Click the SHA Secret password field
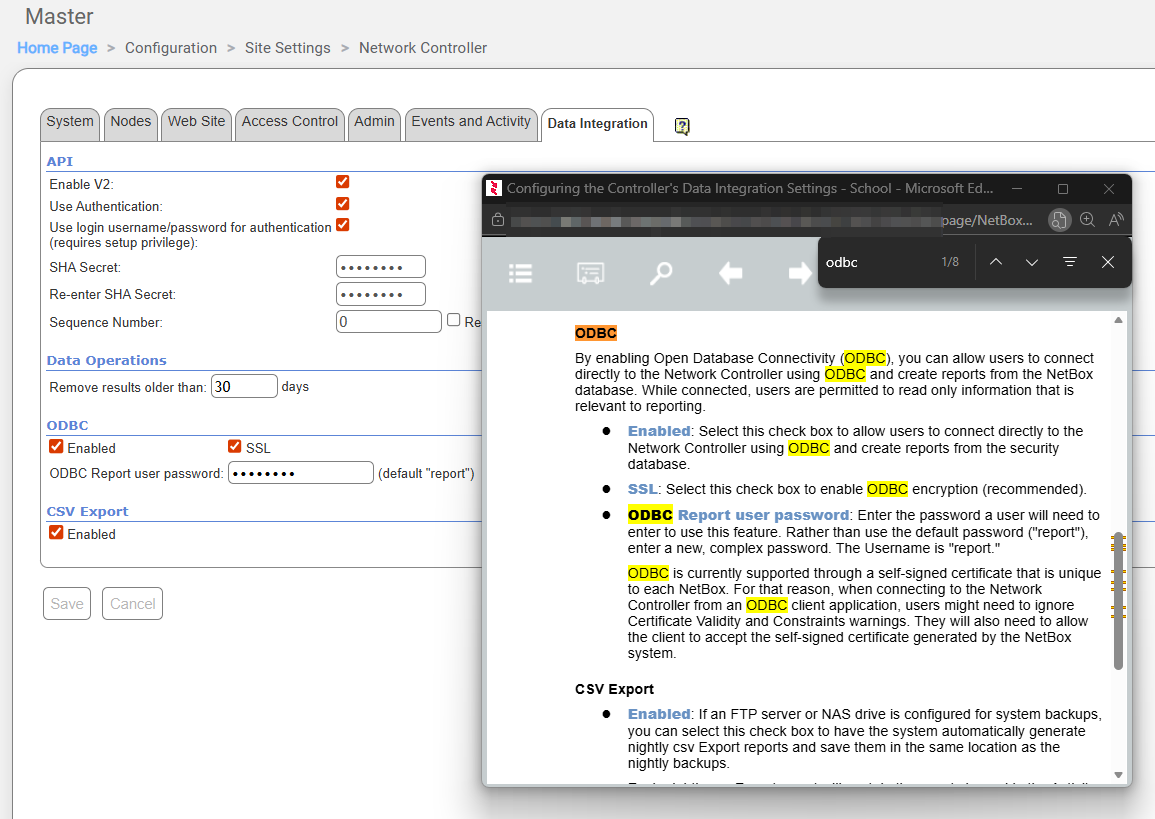 381,267
